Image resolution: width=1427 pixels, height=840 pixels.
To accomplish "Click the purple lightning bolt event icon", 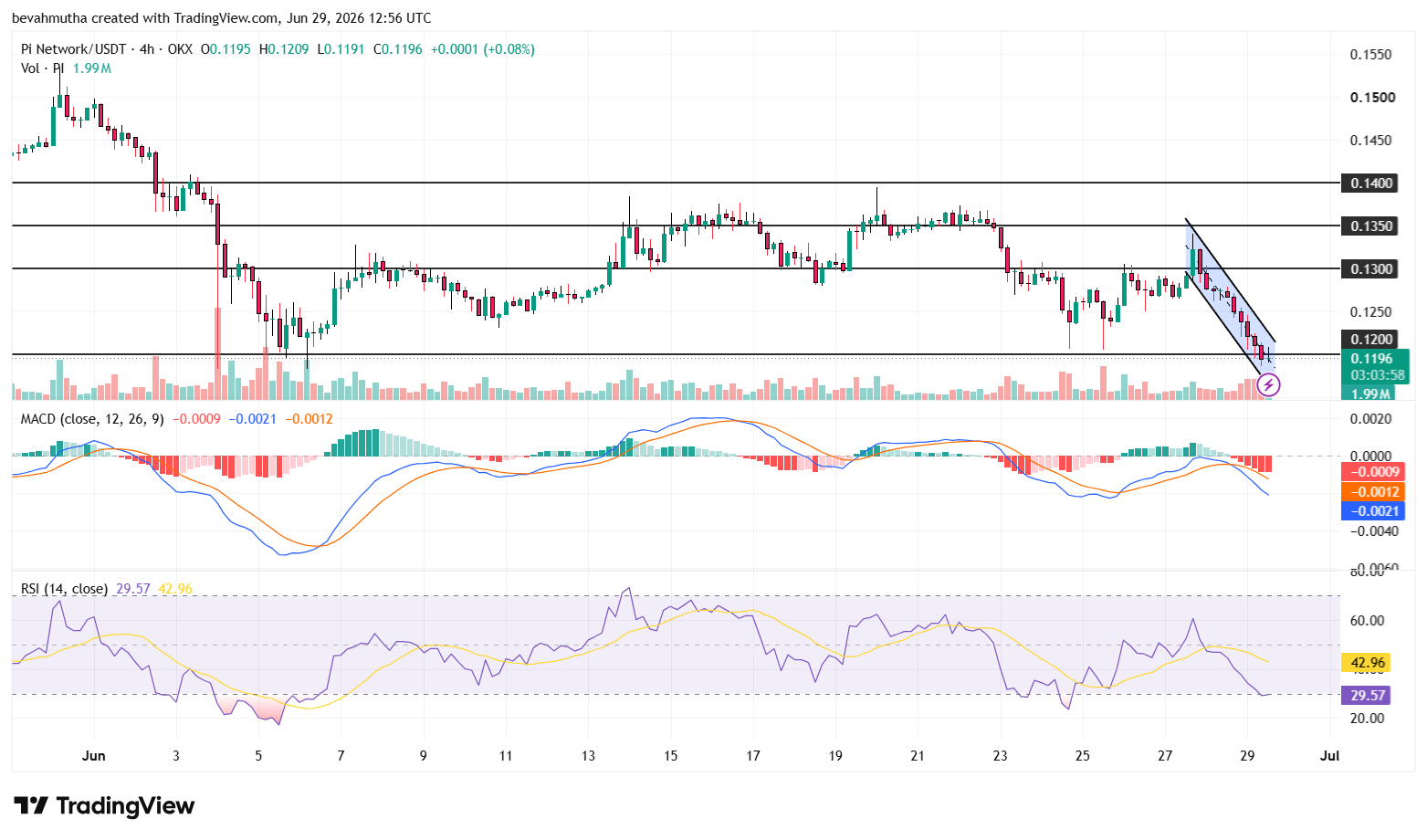I will point(1268,385).
